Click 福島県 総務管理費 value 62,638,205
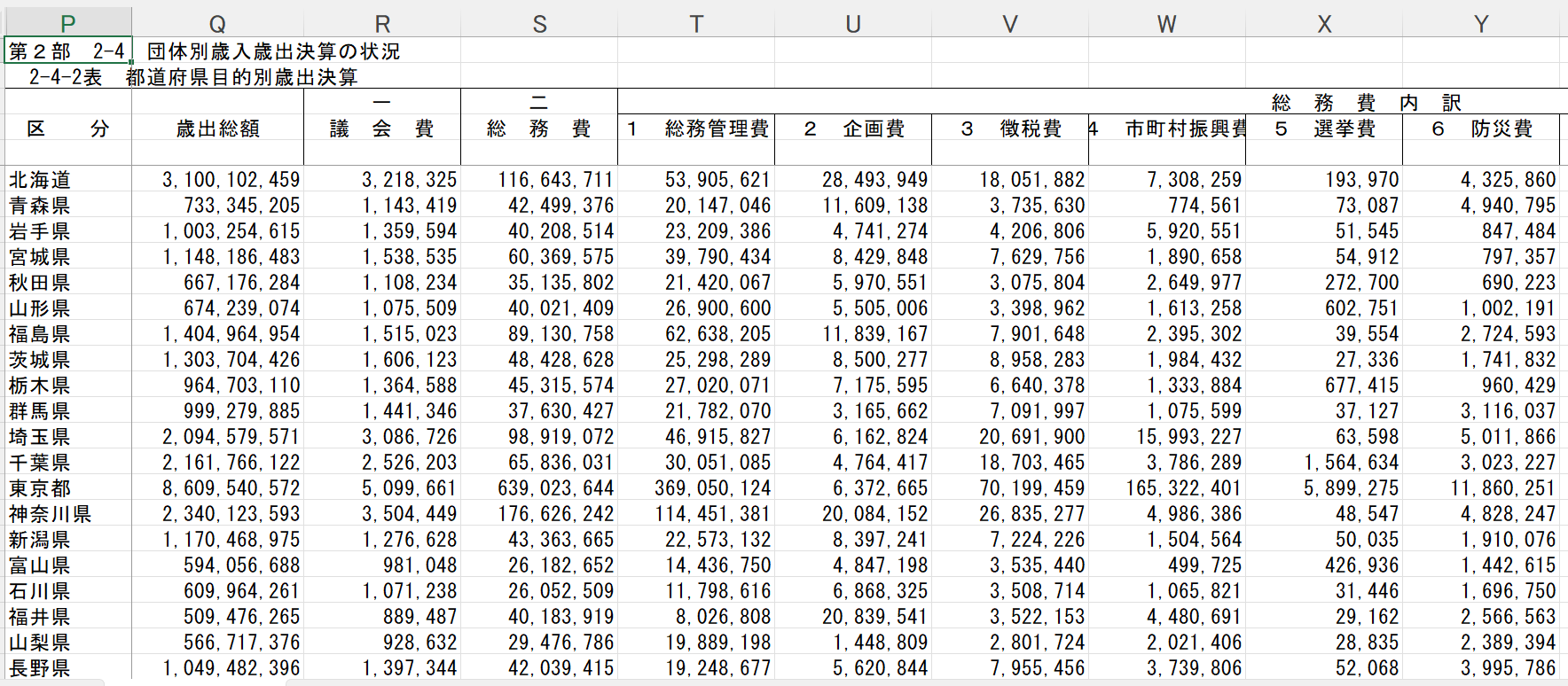Image resolution: width=1568 pixels, height=686 pixels. click(696, 334)
